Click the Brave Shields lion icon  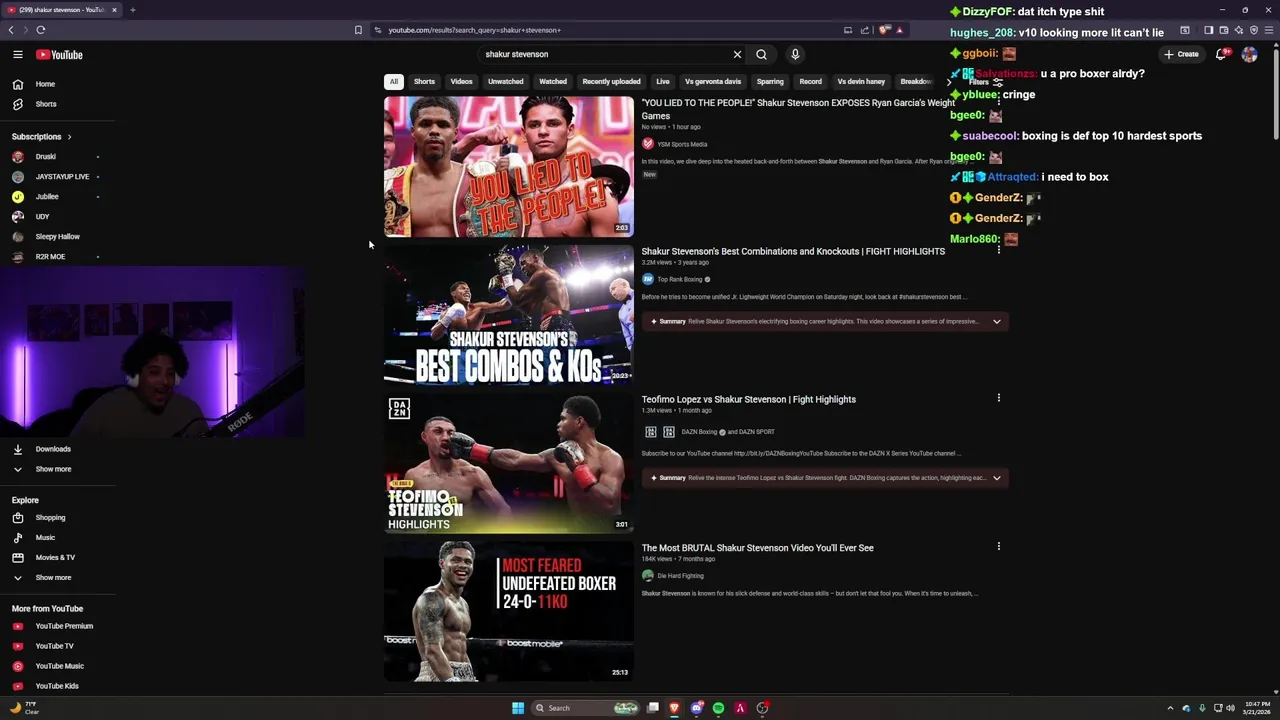point(884,30)
